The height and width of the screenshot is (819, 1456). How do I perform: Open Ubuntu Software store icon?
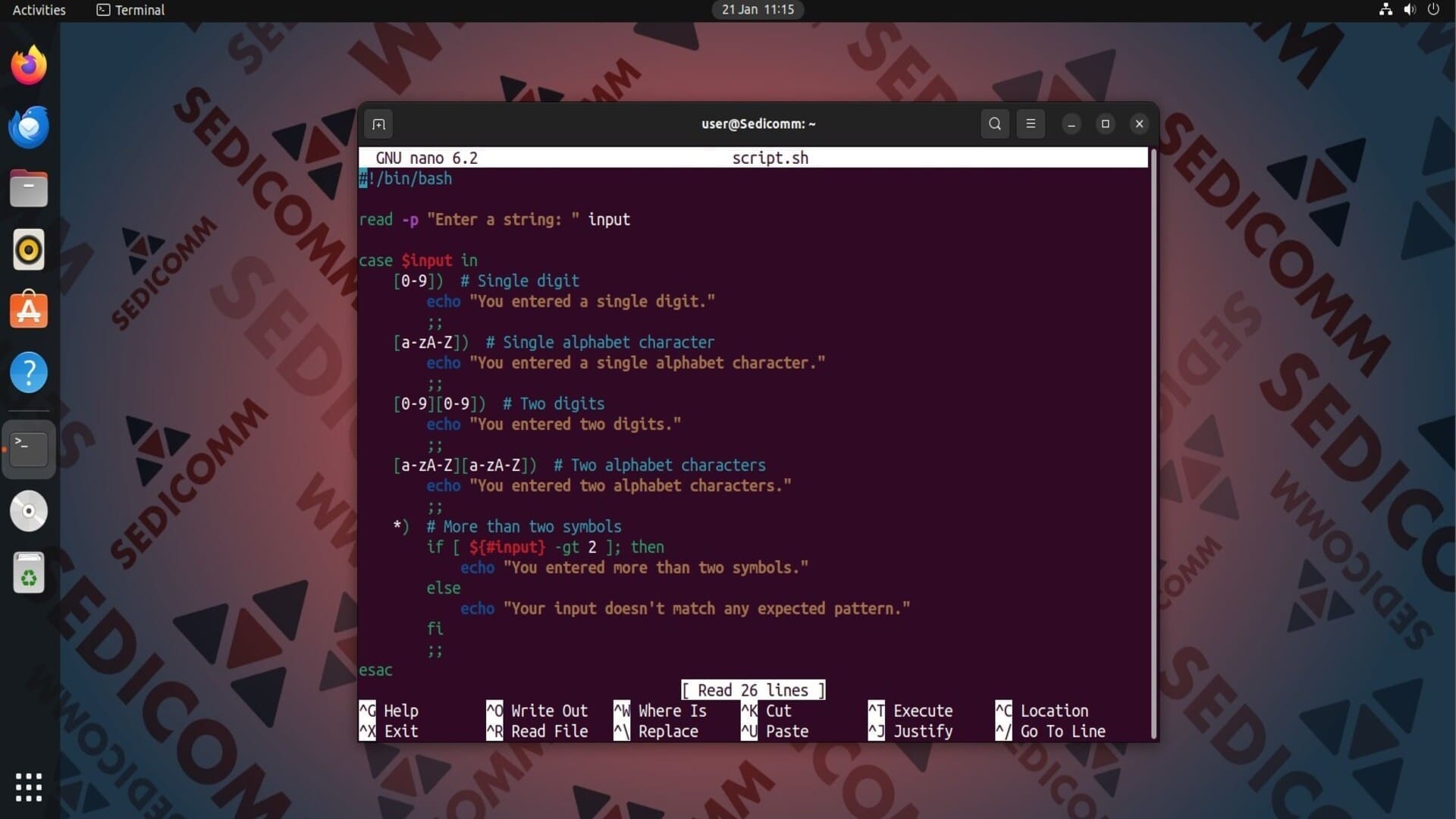(x=29, y=311)
